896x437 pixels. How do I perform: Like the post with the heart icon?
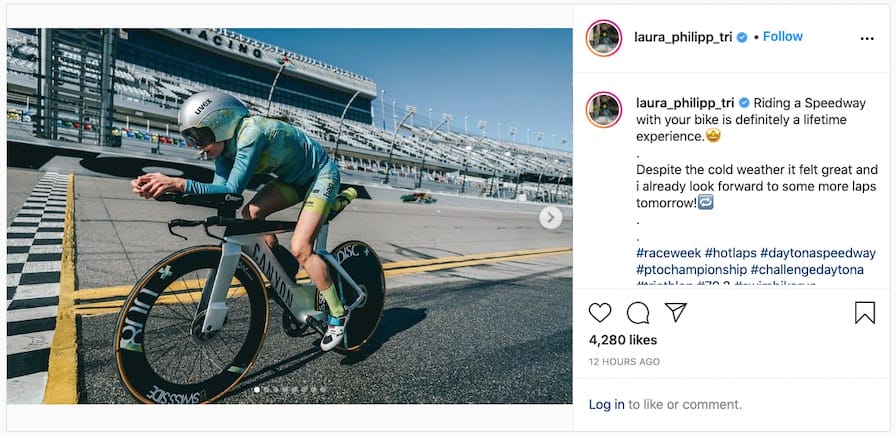600,313
